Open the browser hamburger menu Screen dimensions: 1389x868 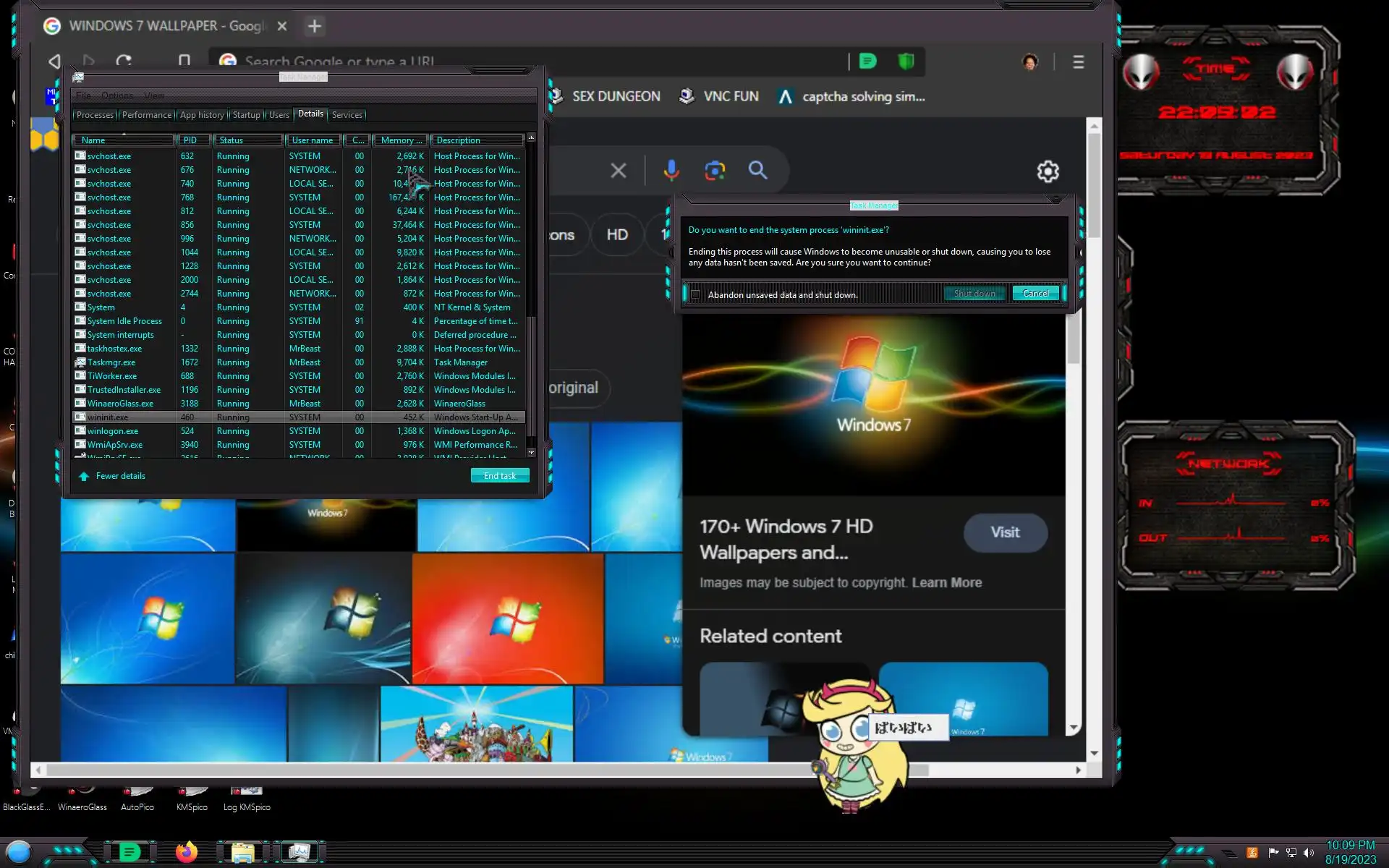tap(1078, 62)
